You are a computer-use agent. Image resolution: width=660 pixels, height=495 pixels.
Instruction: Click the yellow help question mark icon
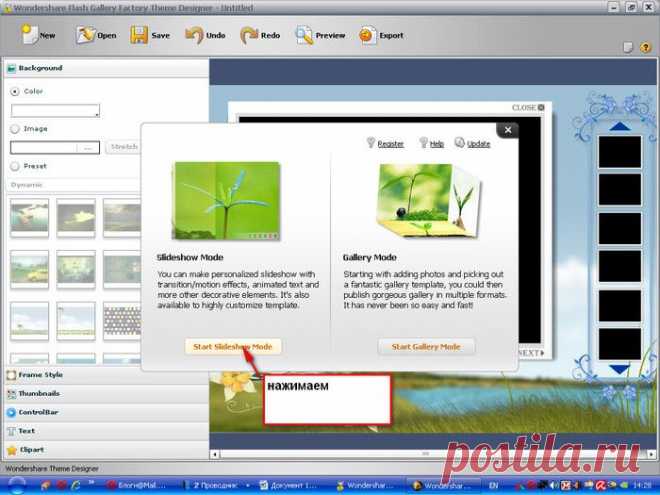pyautogui.click(x=645, y=47)
